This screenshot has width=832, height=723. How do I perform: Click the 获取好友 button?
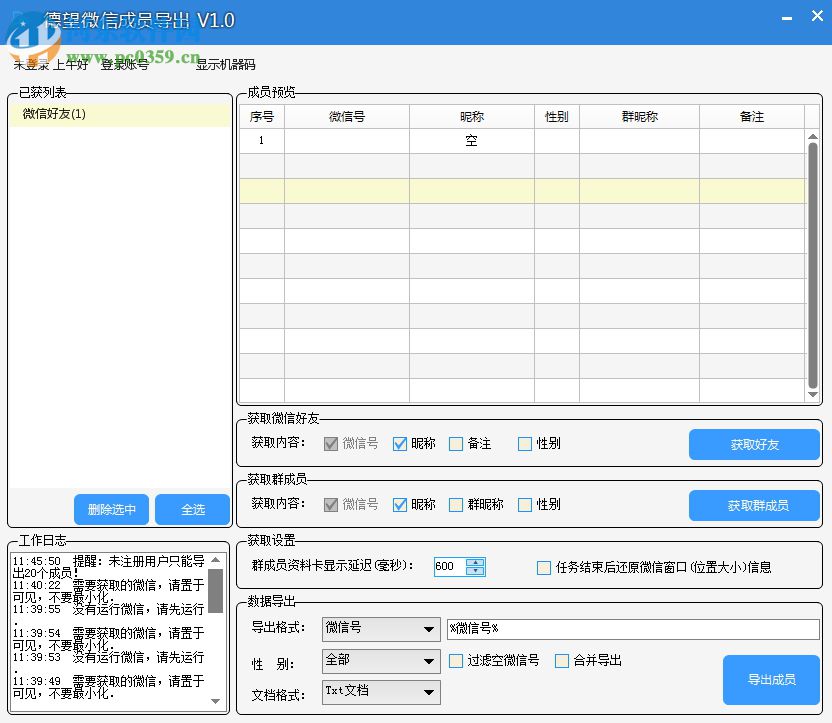[754, 444]
